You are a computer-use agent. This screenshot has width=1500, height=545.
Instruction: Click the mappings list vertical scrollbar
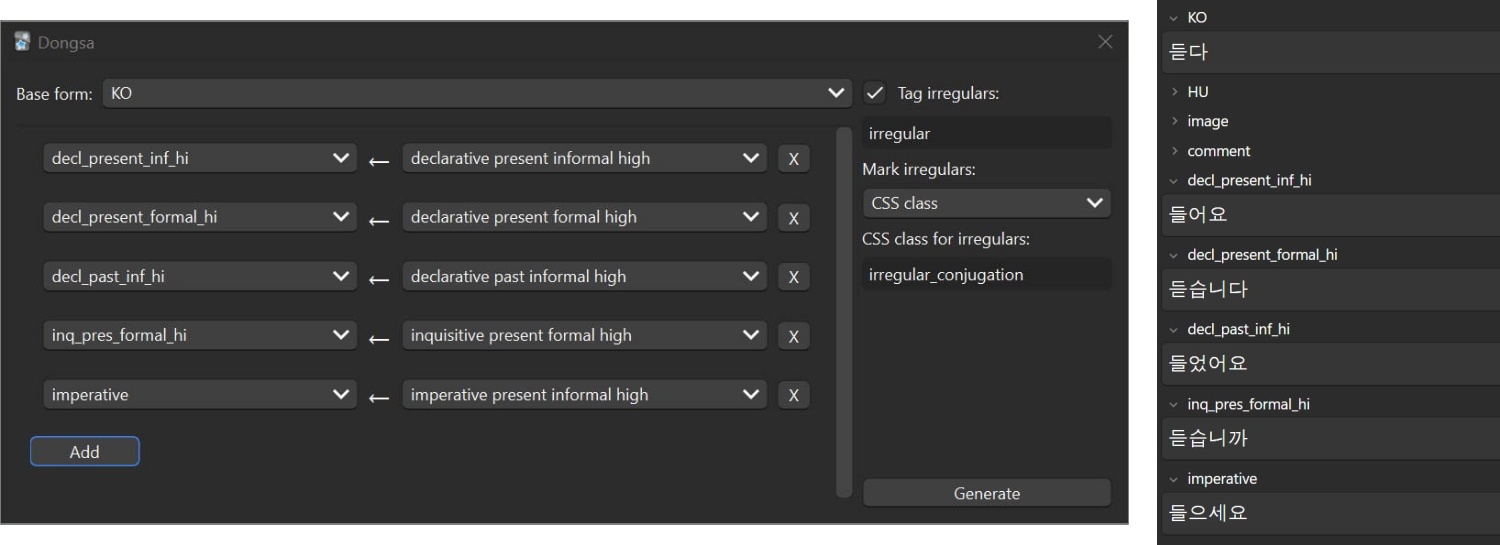point(845,310)
